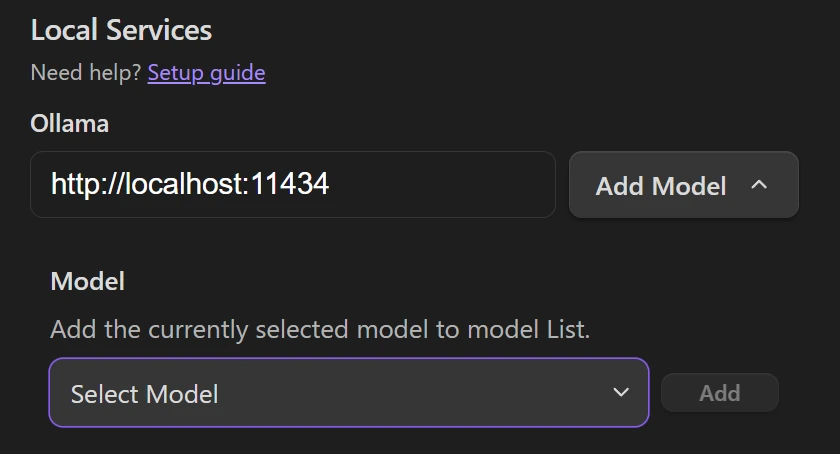
Task: Open the Setup guide link
Action: click(206, 73)
